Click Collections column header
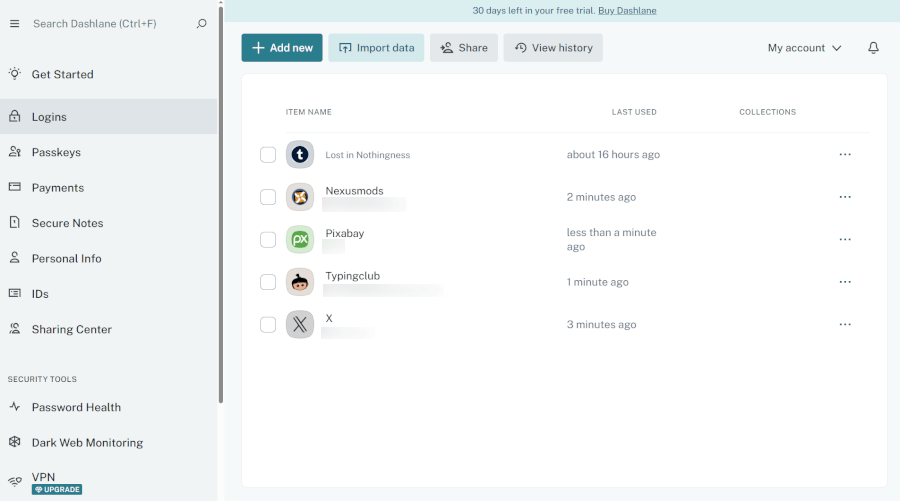This screenshot has height=501, width=900. point(767,112)
